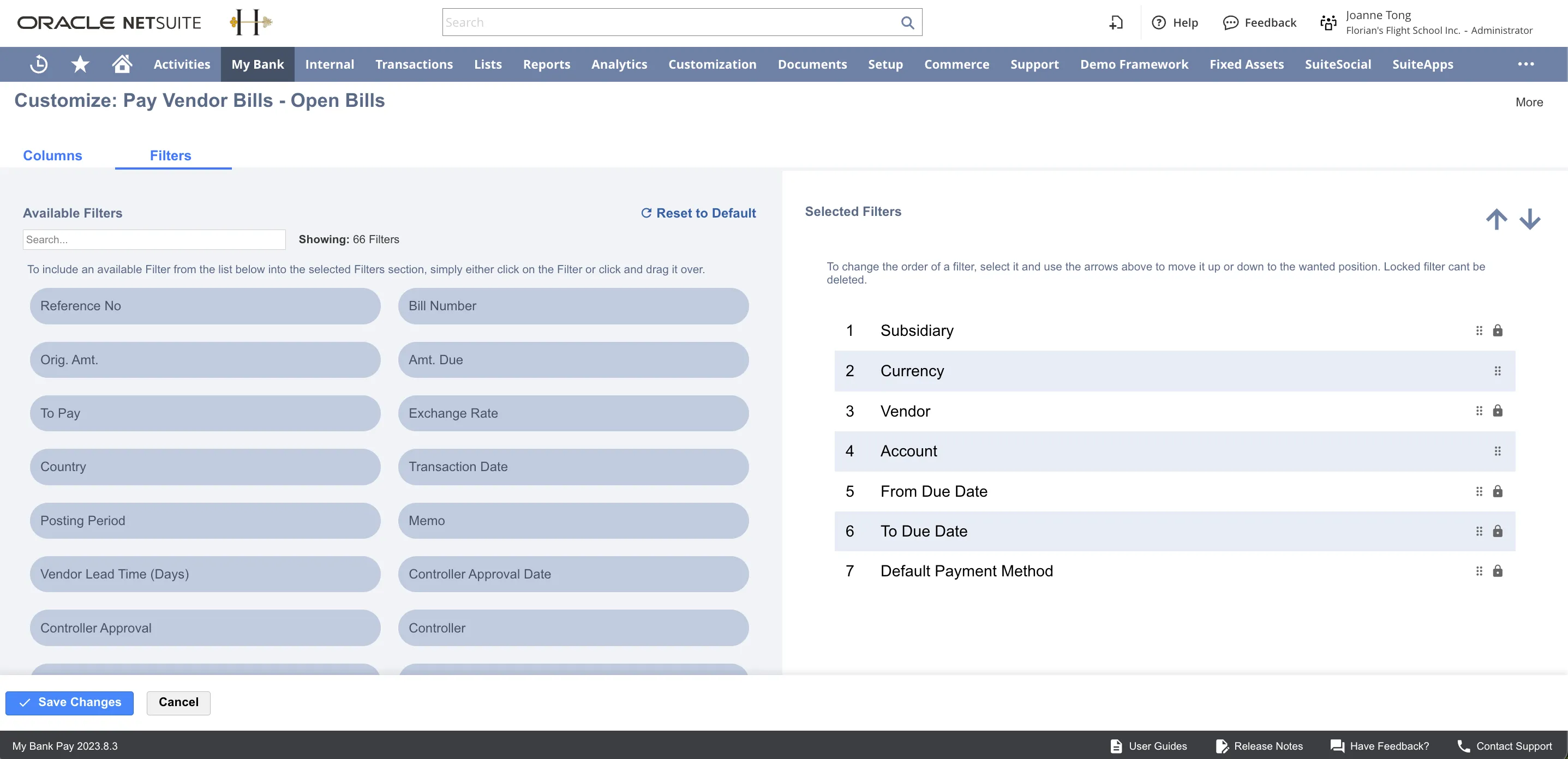
Task: Click drag handle on From Due Date row
Action: pyautogui.click(x=1479, y=491)
